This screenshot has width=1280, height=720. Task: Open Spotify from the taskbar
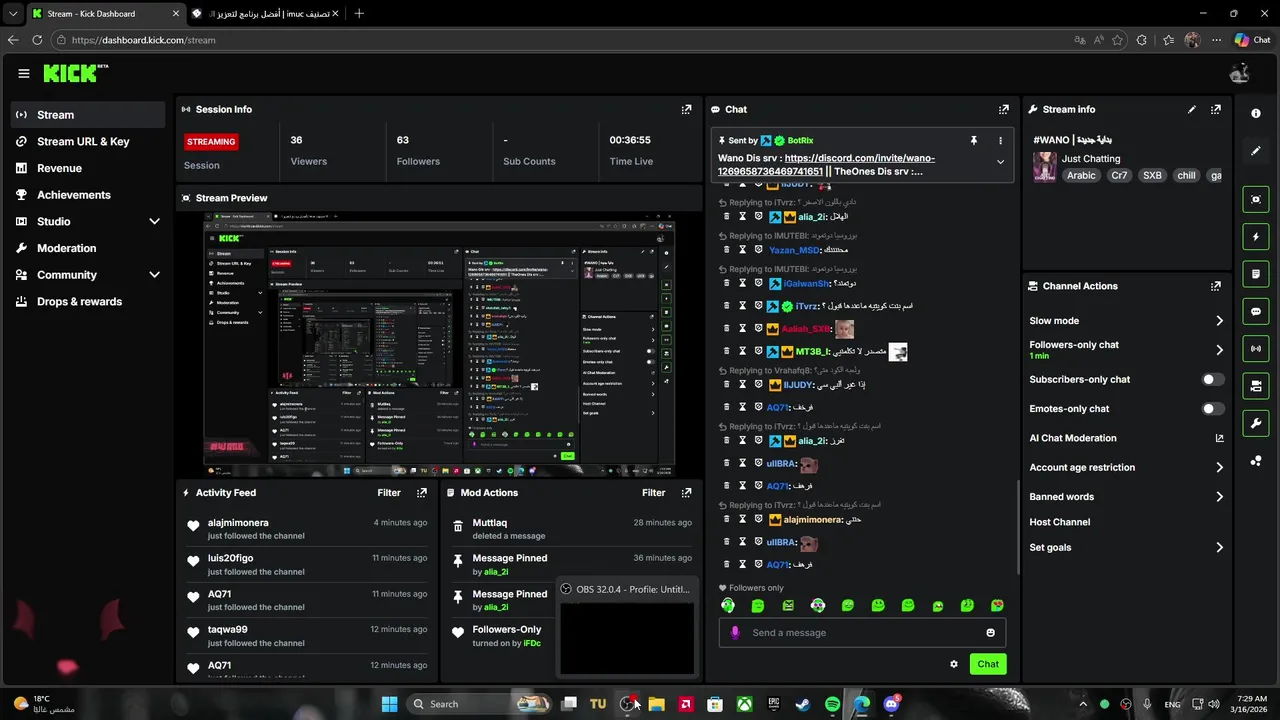tap(832, 704)
